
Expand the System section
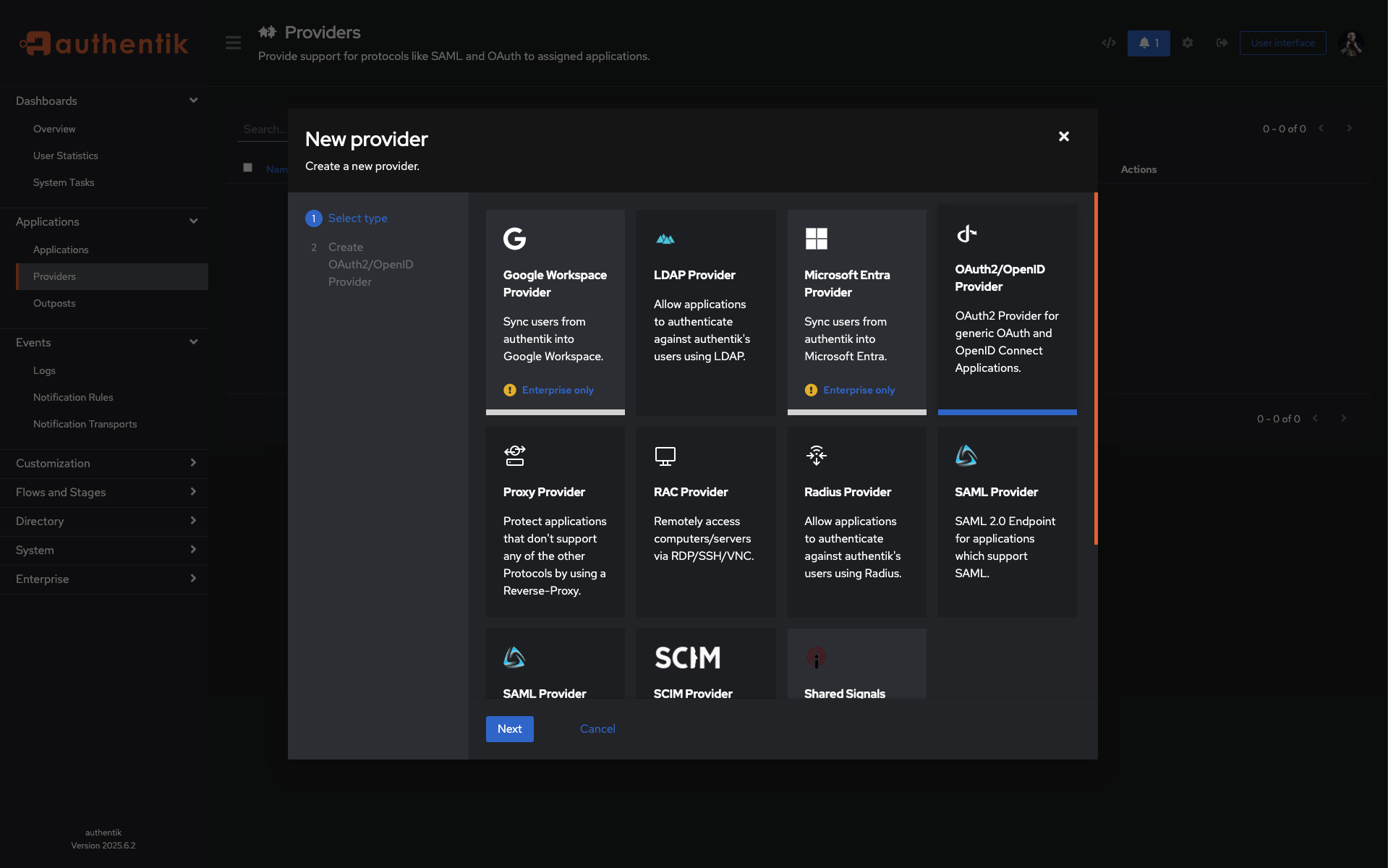104,550
